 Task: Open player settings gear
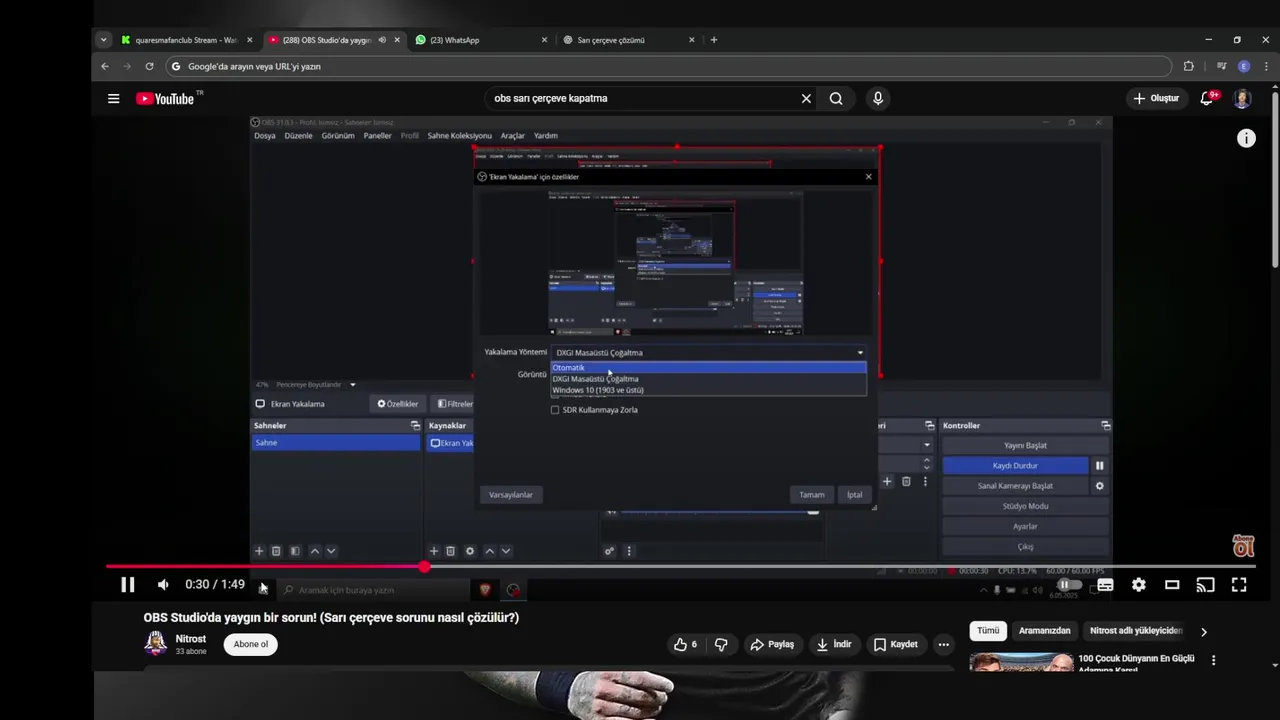tap(1139, 585)
